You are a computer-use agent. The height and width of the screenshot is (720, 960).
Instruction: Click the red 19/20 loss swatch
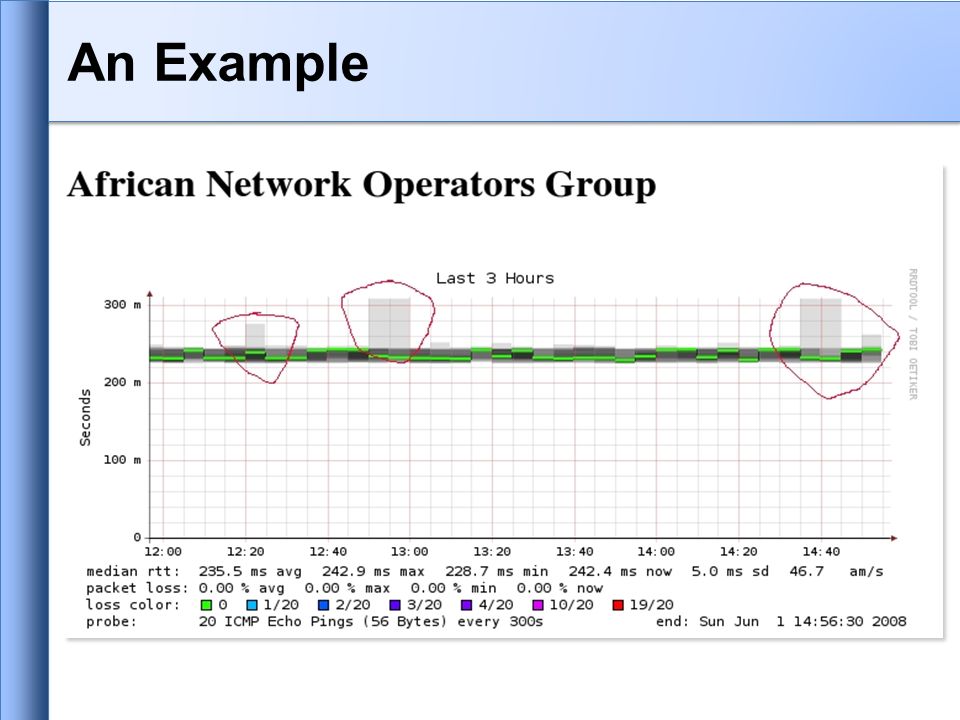coord(618,605)
